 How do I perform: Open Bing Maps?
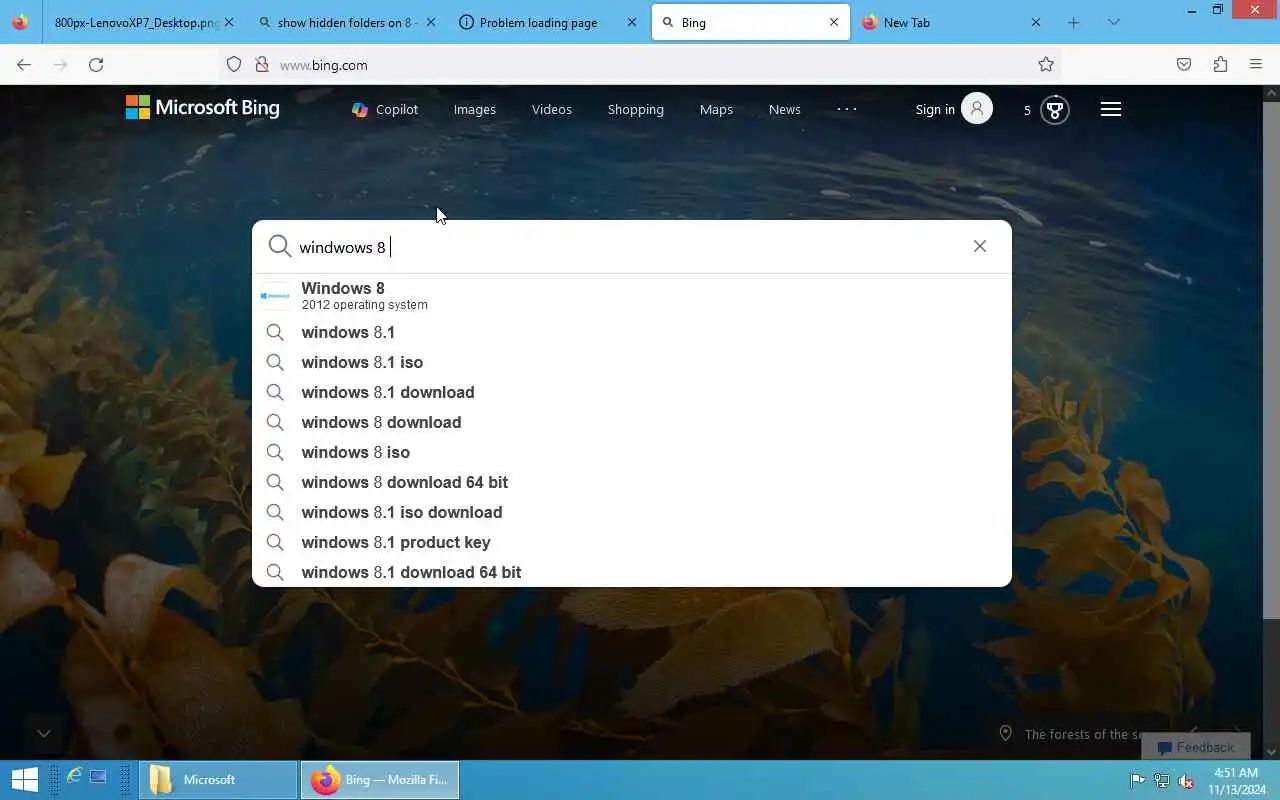tap(716, 109)
